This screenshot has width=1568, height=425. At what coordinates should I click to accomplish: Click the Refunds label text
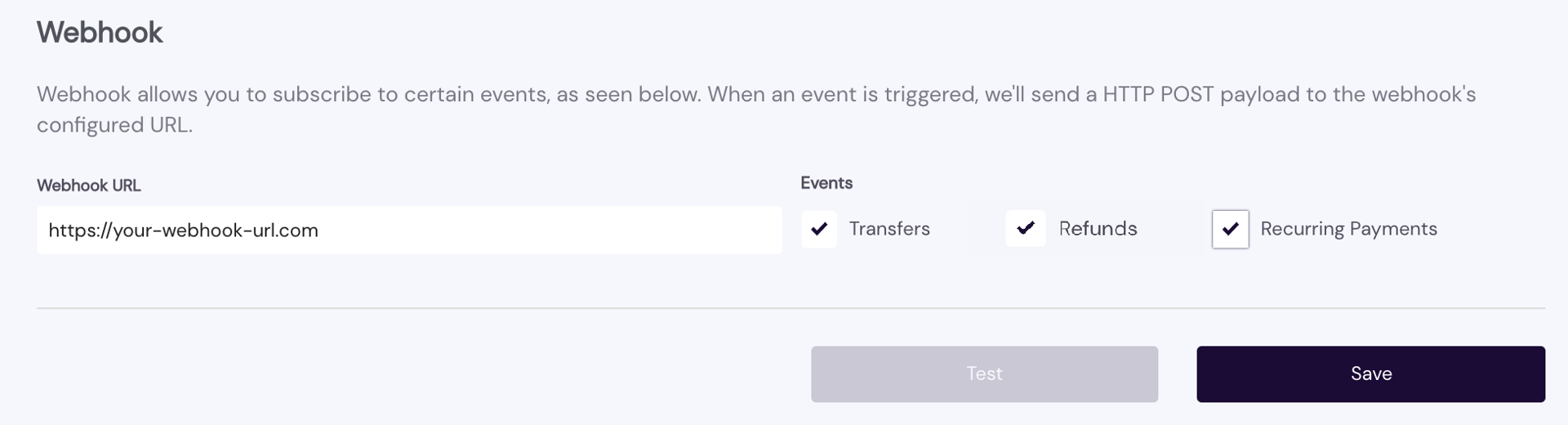pos(1098,229)
